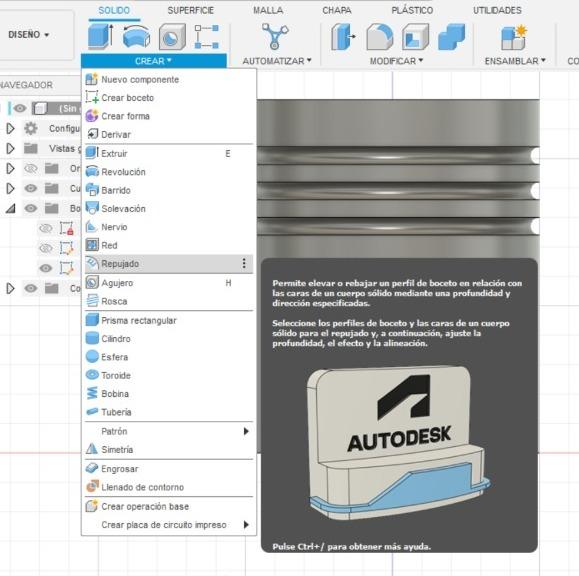Show the first hidden sketch with lock icon

[x=46, y=228]
